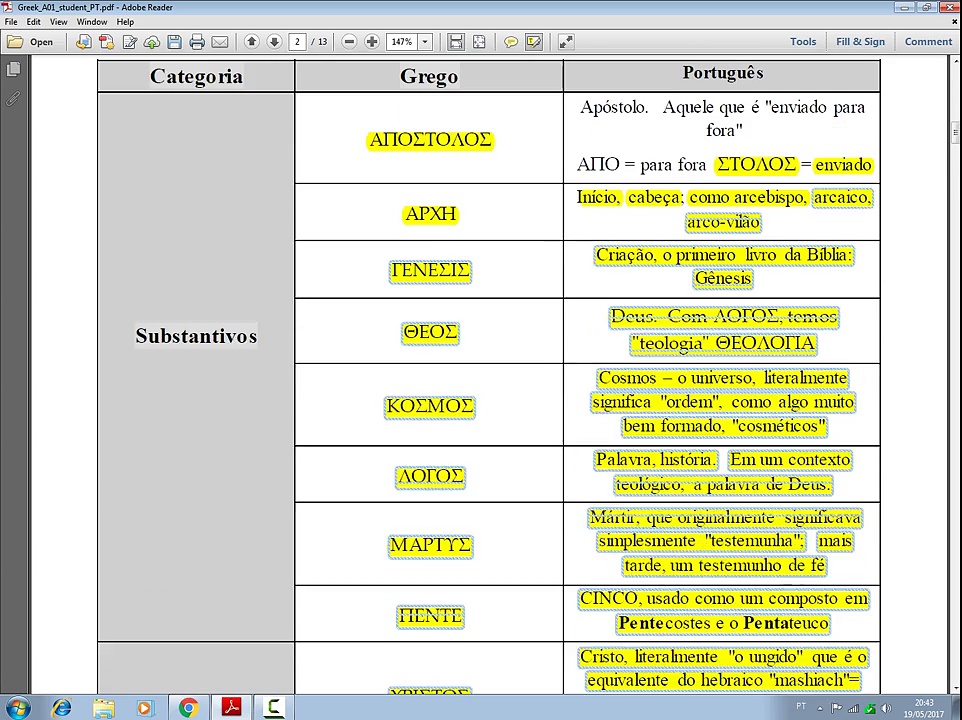962x720 pixels.
Task: Click the Create PDF online icon
Action: click(x=106, y=42)
